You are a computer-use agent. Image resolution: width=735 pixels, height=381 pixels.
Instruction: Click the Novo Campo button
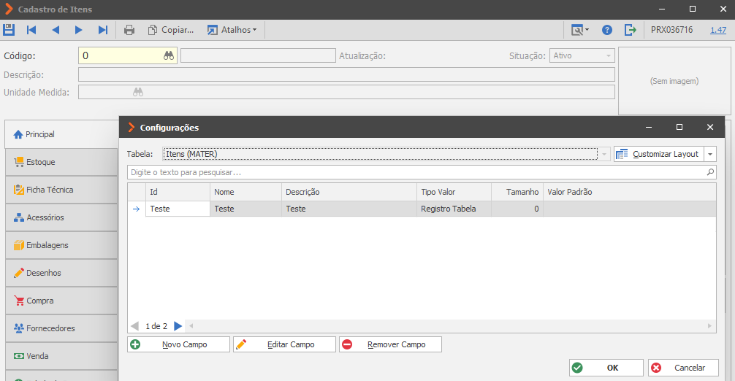point(178,344)
